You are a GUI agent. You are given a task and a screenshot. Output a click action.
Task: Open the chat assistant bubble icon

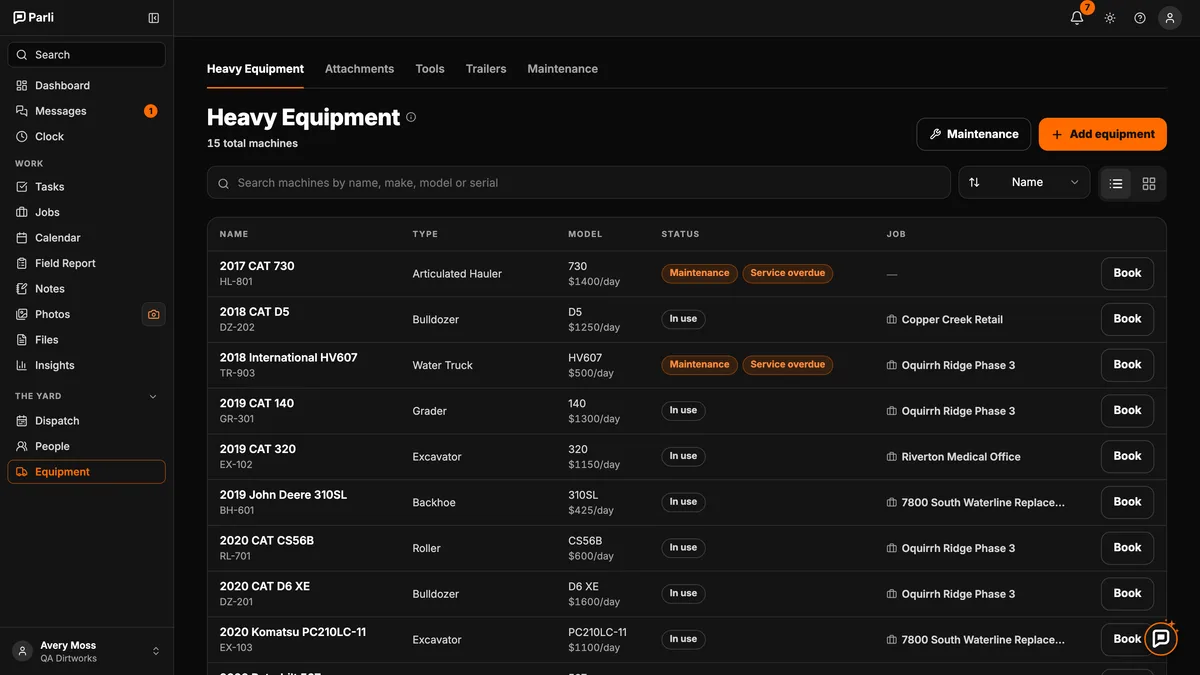(x=1161, y=638)
